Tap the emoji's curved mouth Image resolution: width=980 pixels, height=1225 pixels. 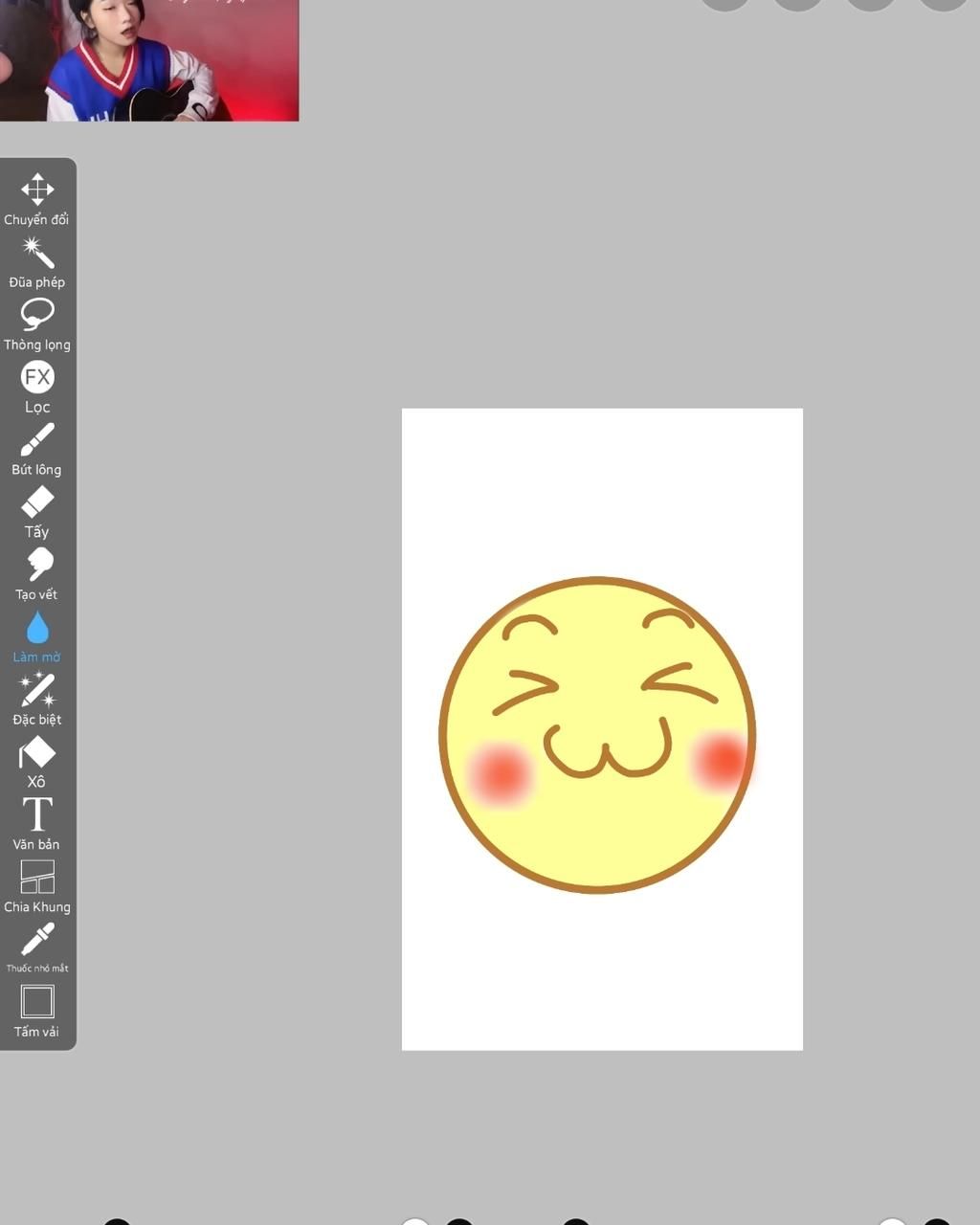tap(607, 751)
